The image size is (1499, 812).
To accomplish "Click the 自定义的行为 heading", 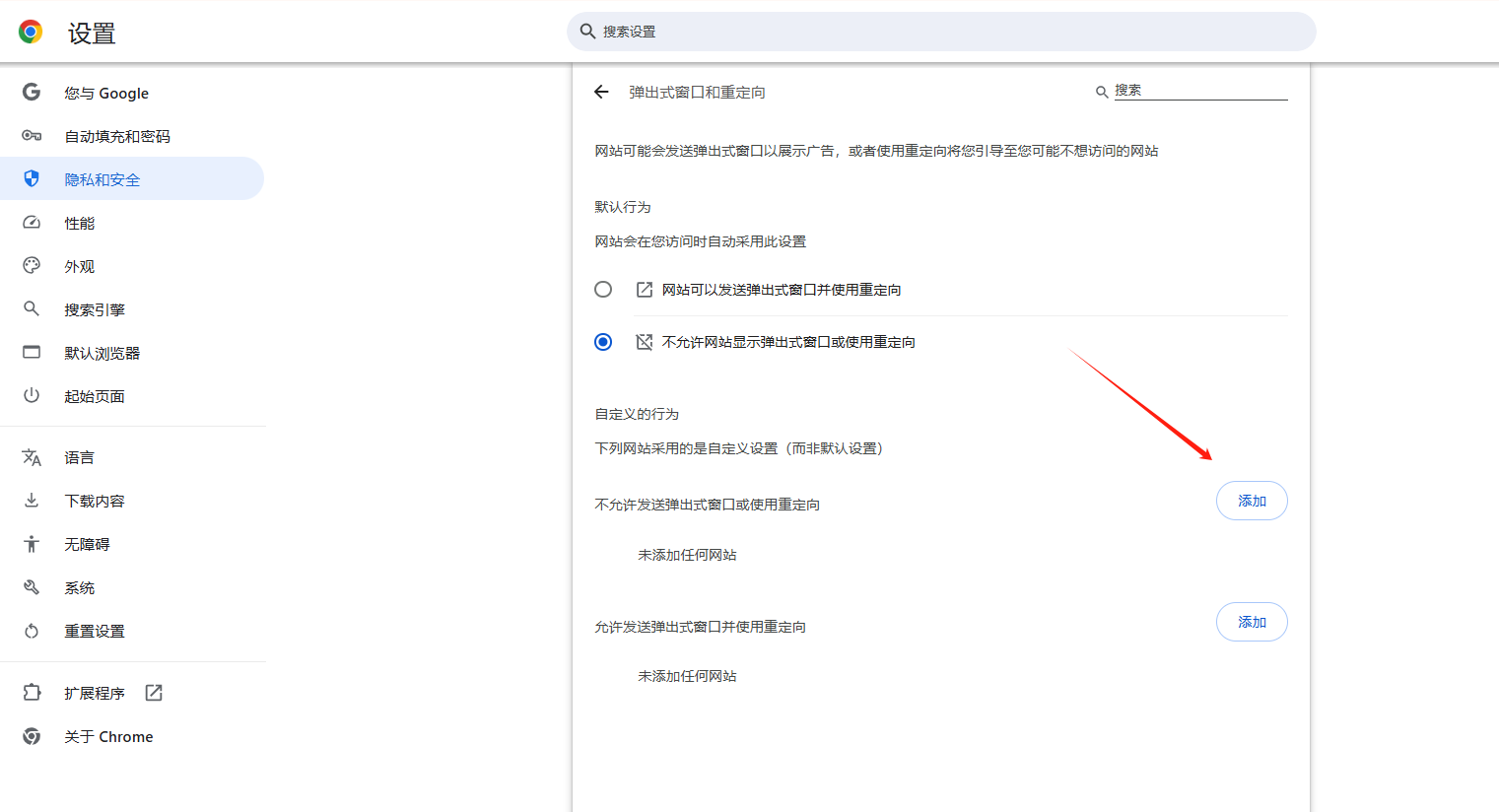I will [637, 414].
